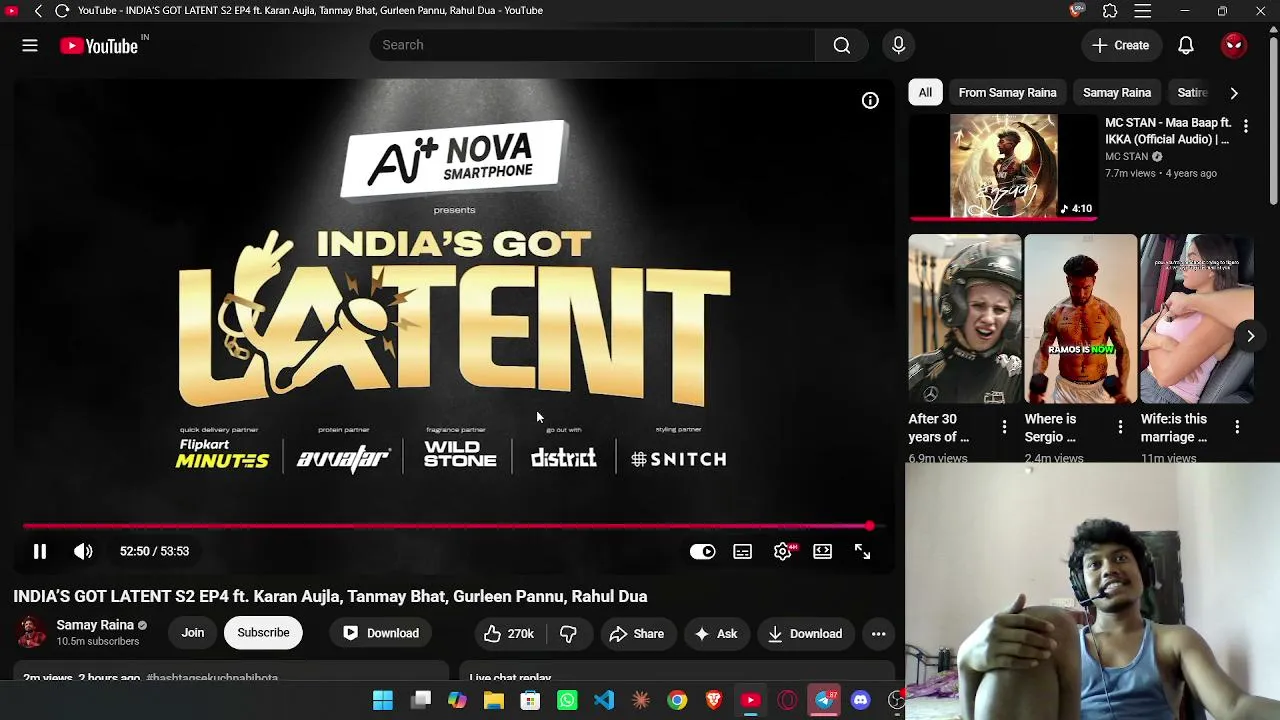Open Discord from taskbar
This screenshot has width=1280, height=720.
pyautogui.click(x=860, y=700)
